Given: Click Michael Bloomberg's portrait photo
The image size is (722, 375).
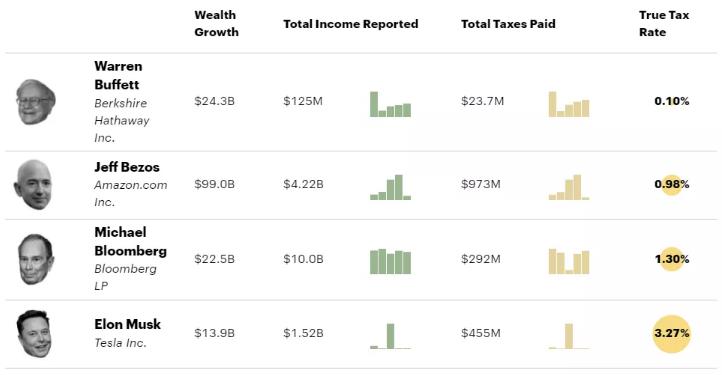Looking at the screenshot, I should (x=36, y=259).
